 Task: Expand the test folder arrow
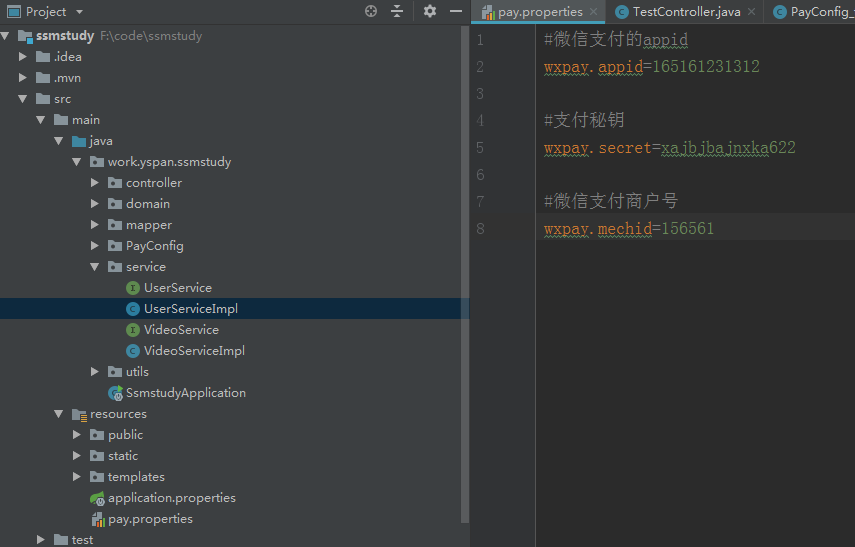41,540
